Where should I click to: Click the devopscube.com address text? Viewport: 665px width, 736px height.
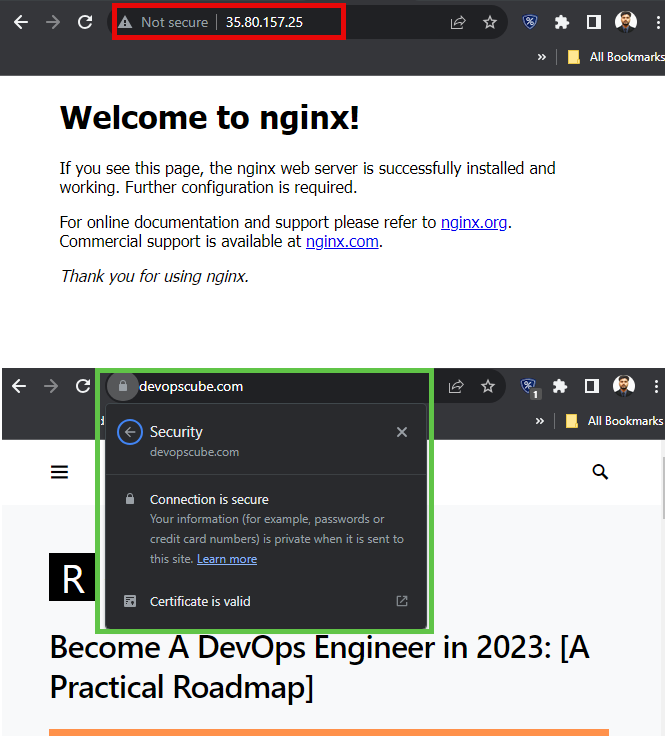click(x=191, y=386)
